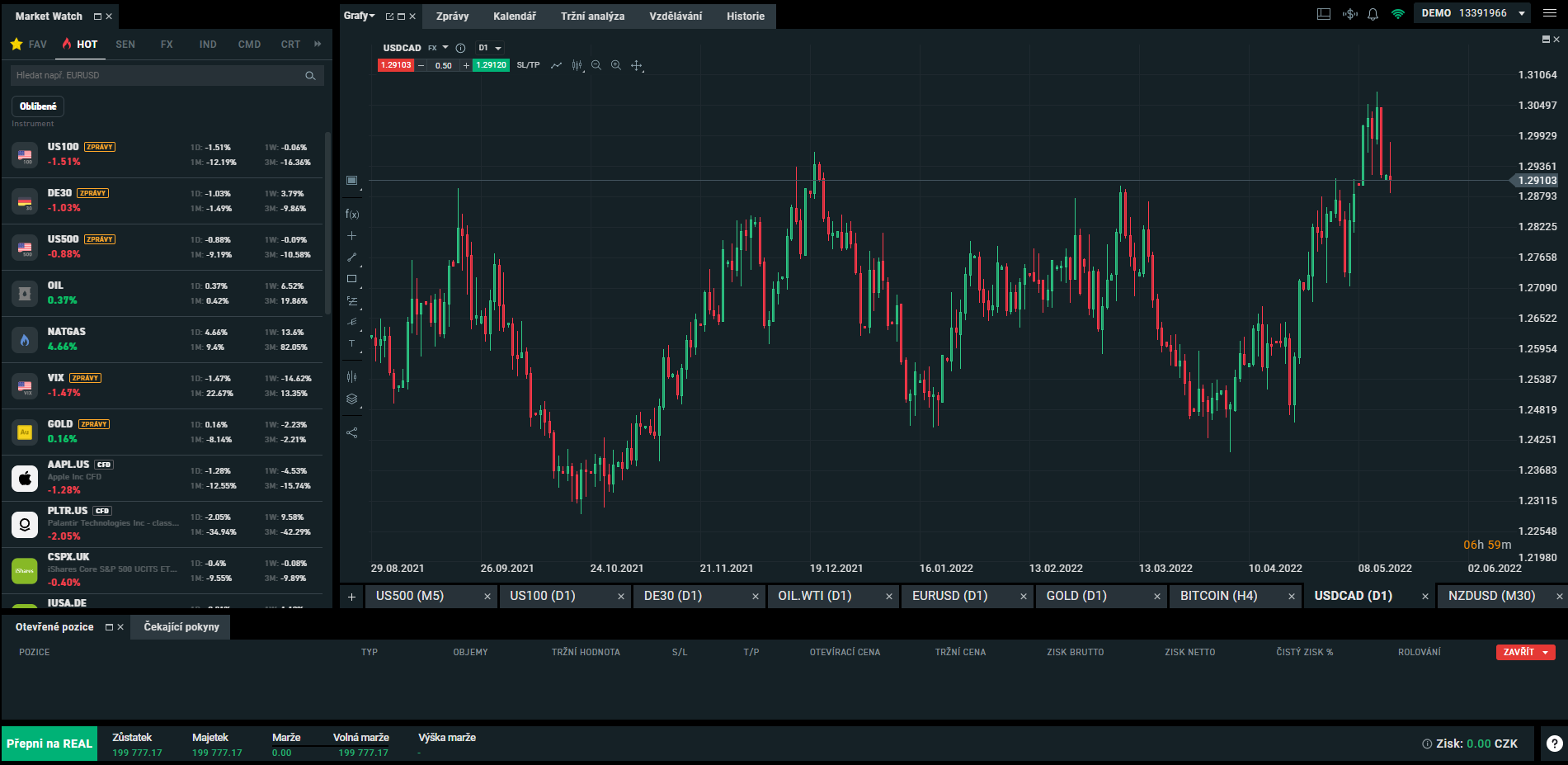The height and width of the screenshot is (765, 1568).
Task: Open the Kalendář tab
Action: 514,17
